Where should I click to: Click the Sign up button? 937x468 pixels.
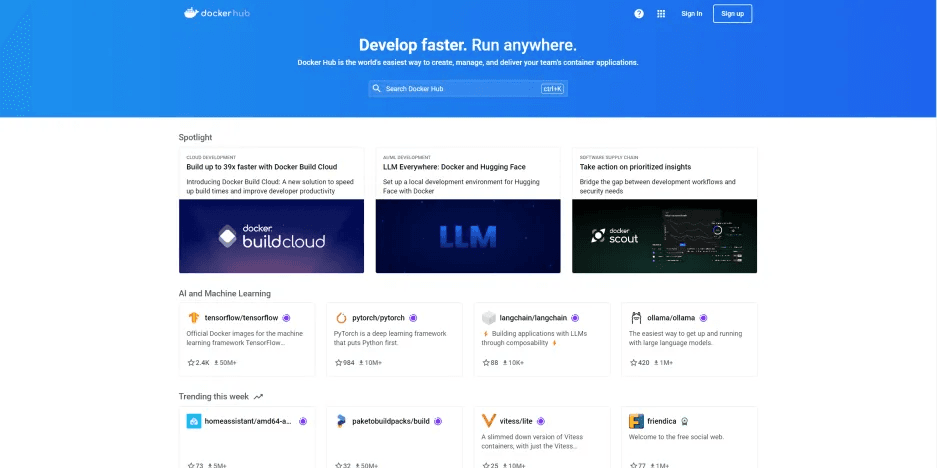click(x=732, y=14)
